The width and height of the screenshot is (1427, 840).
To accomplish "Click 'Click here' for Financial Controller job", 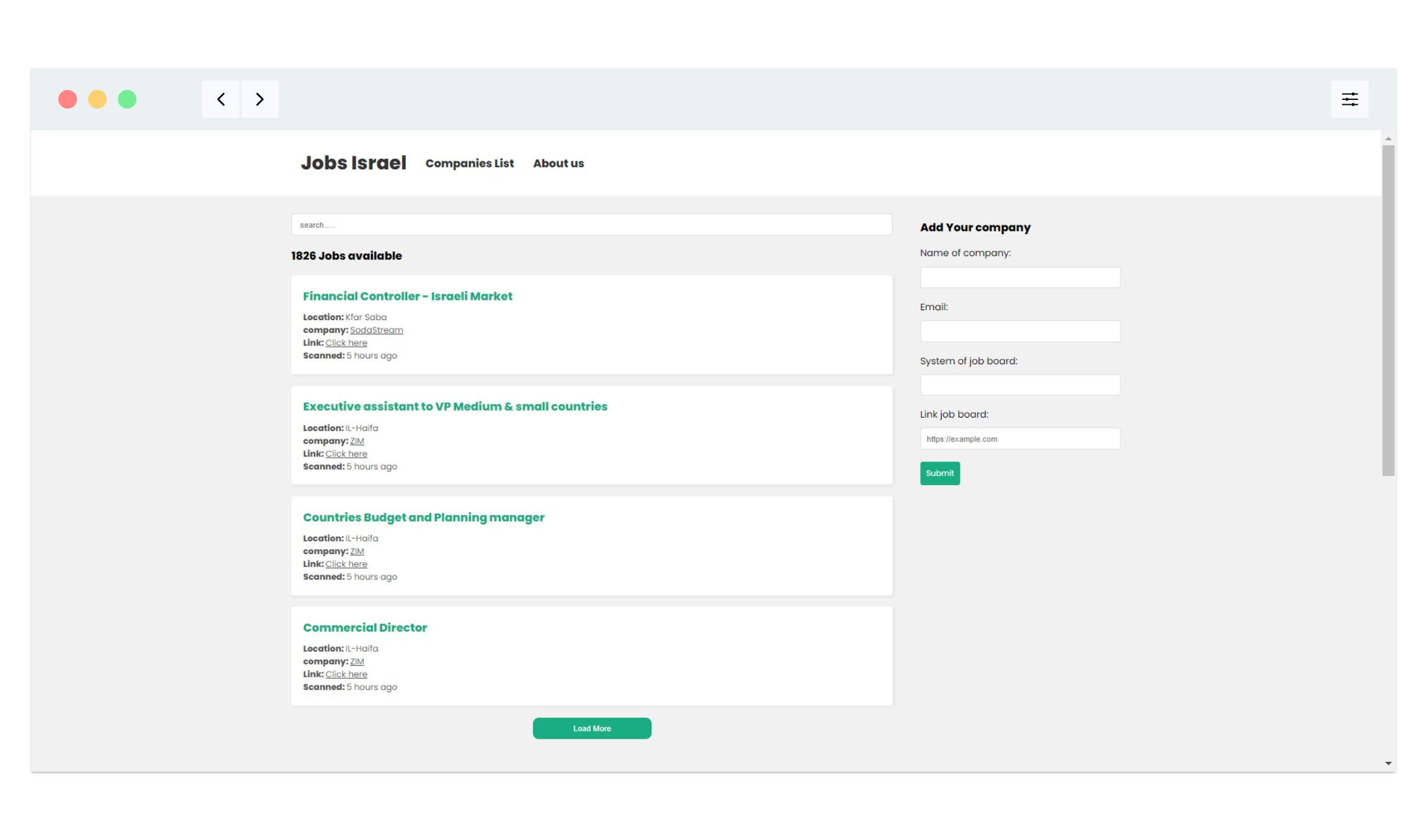I will (346, 342).
